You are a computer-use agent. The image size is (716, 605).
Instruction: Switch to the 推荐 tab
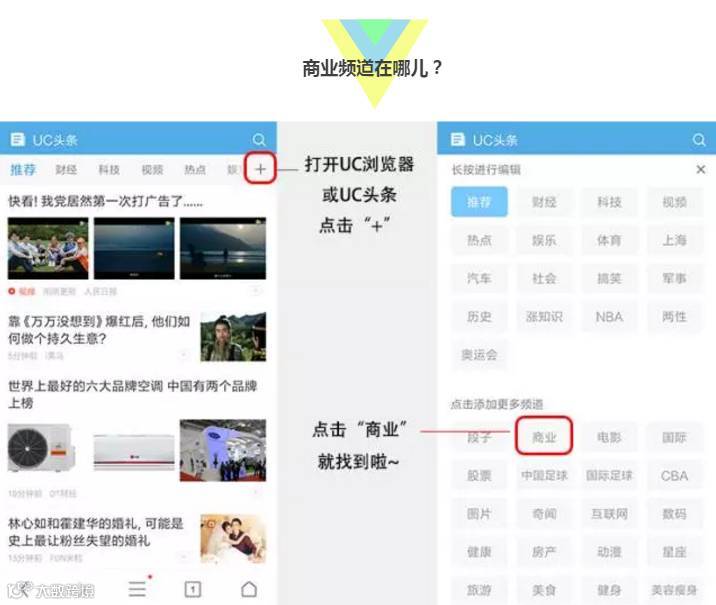[23, 170]
